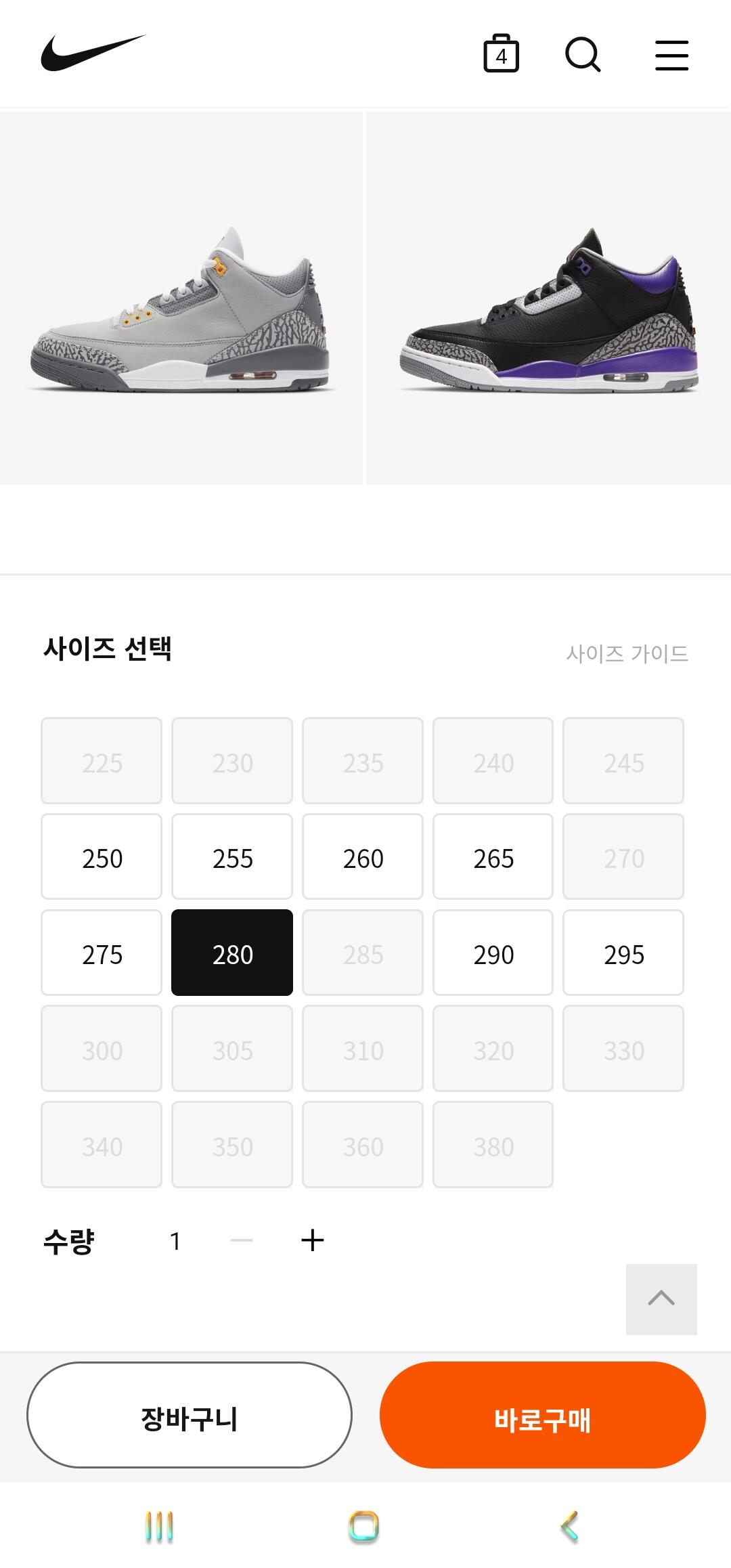Open the hamburger menu
The width and height of the screenshot is (731, 1568).
[671, 55]
